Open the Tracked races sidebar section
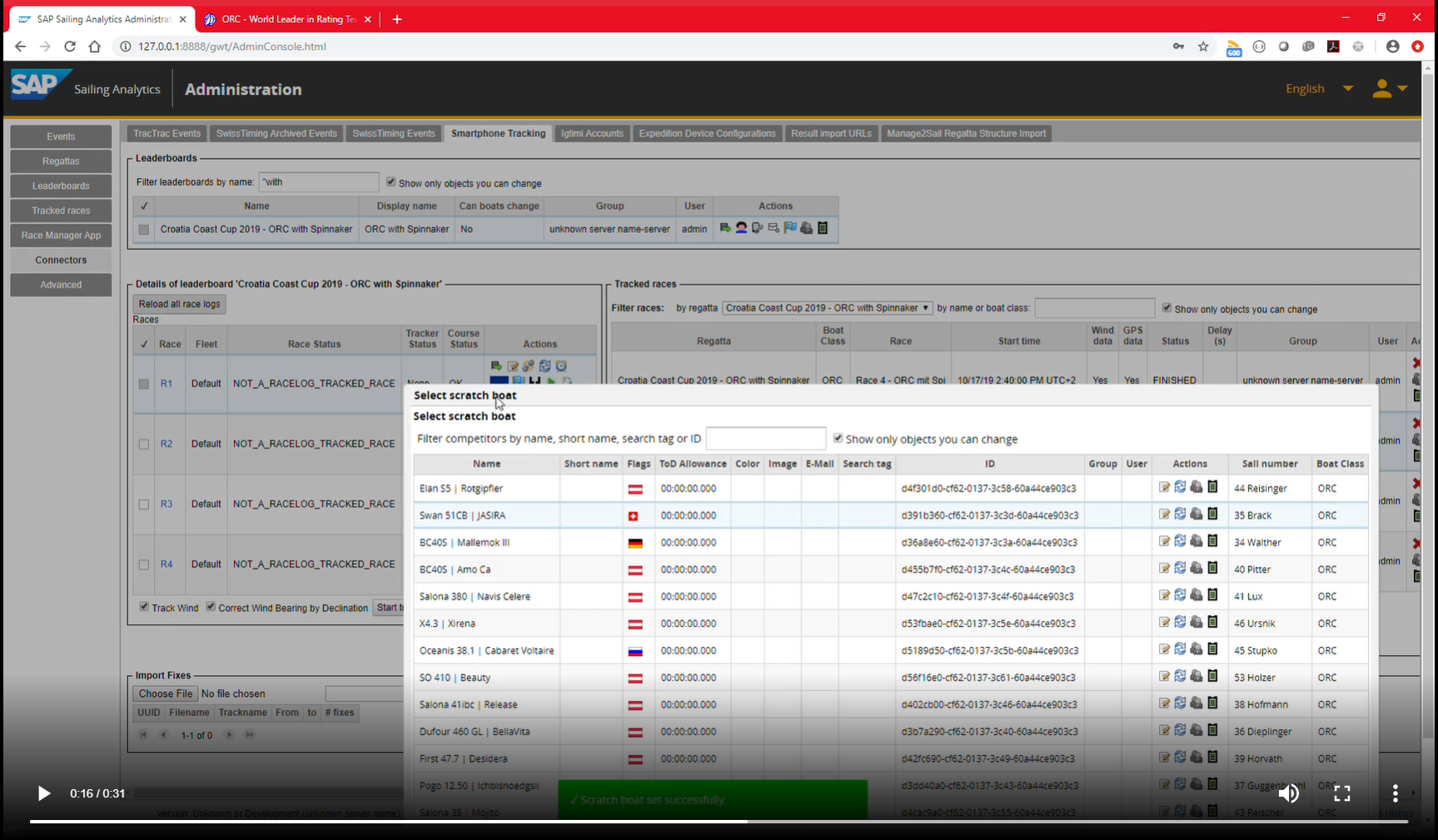 tap(61, 211)
